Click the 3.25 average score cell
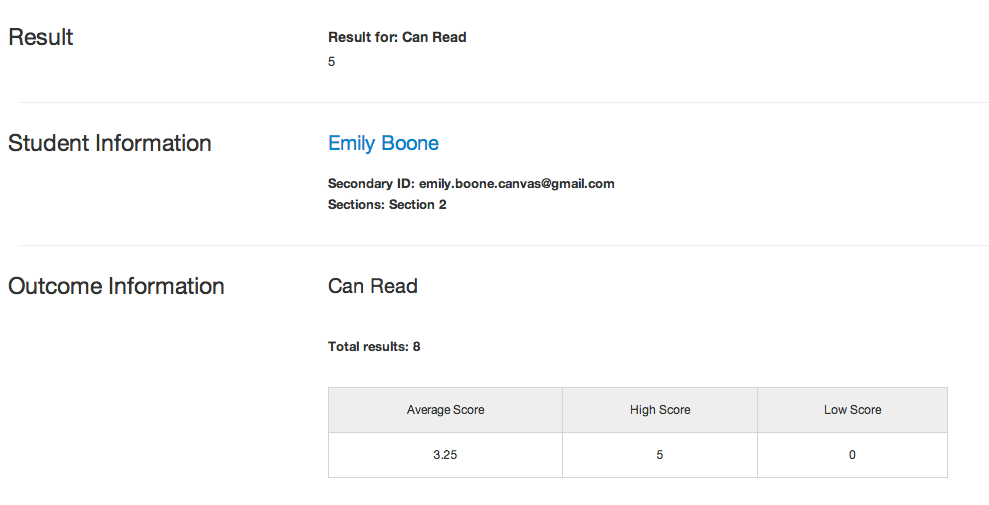The image size is (989, 505). (445, 455)
